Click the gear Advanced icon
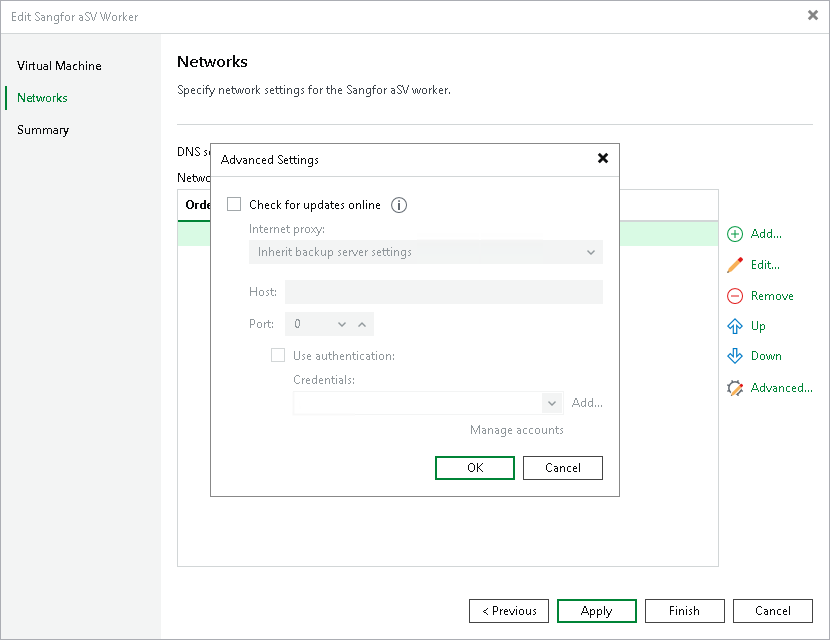 pos(735,388)
